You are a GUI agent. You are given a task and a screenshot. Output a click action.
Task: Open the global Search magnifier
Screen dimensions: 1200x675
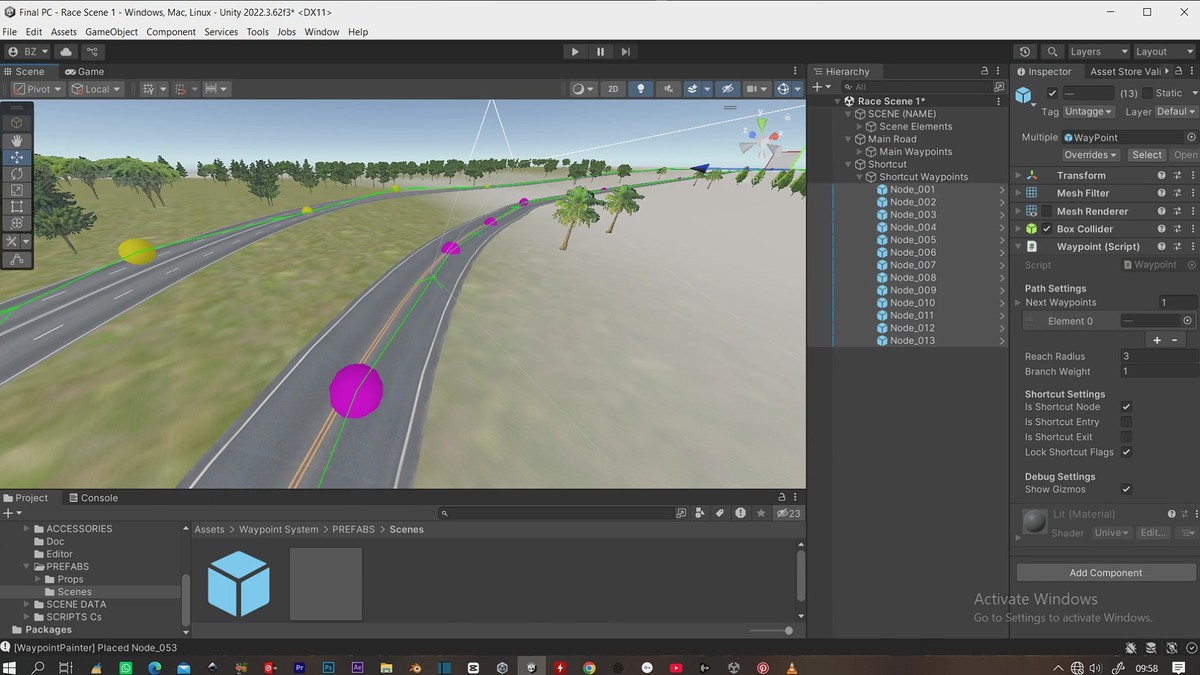pos(1052,52)
